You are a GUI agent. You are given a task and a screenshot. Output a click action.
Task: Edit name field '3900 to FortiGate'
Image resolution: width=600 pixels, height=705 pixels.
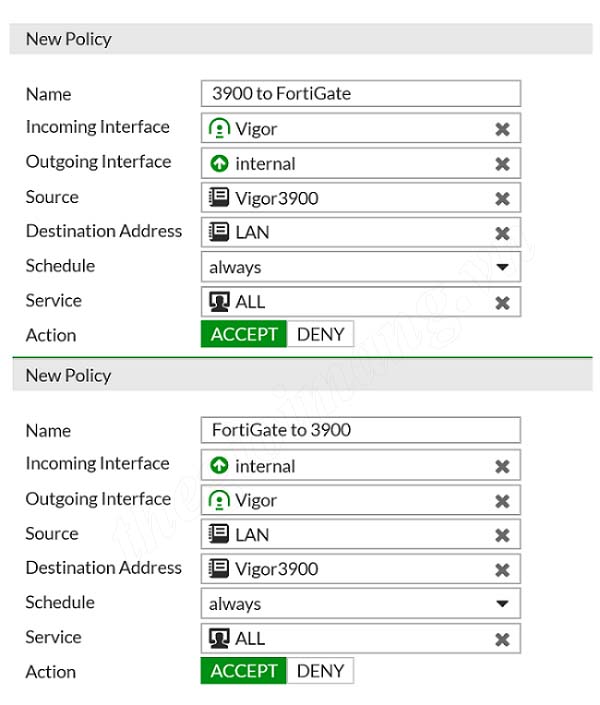click(x=361, y=94)
